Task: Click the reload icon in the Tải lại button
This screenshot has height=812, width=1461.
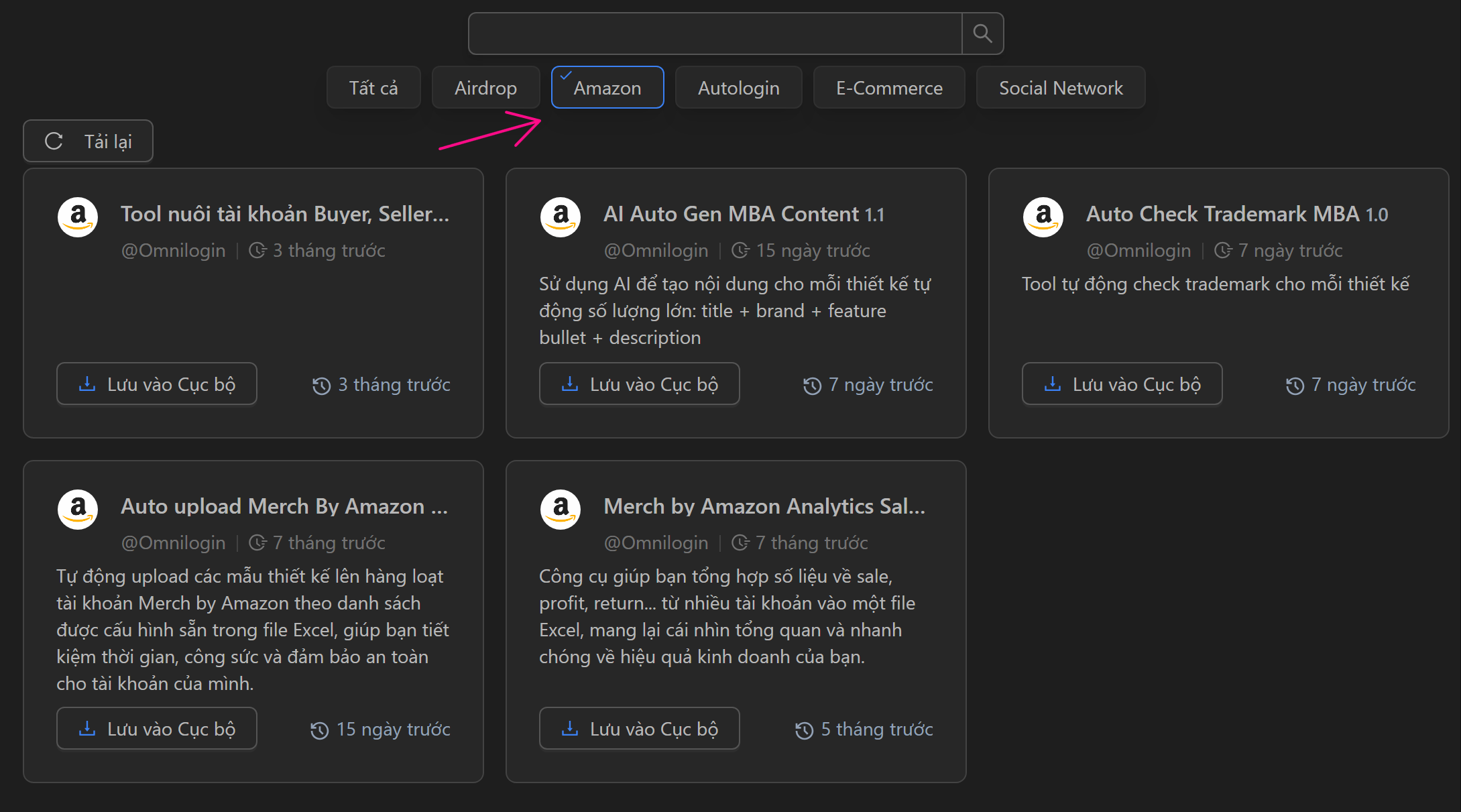Action: point(54,141)
